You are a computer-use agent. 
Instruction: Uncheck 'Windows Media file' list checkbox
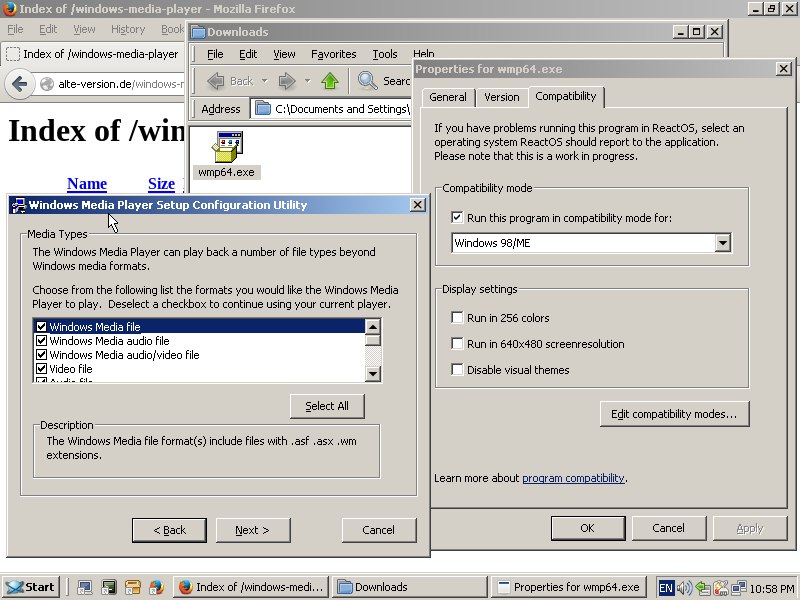click(41, 327)
